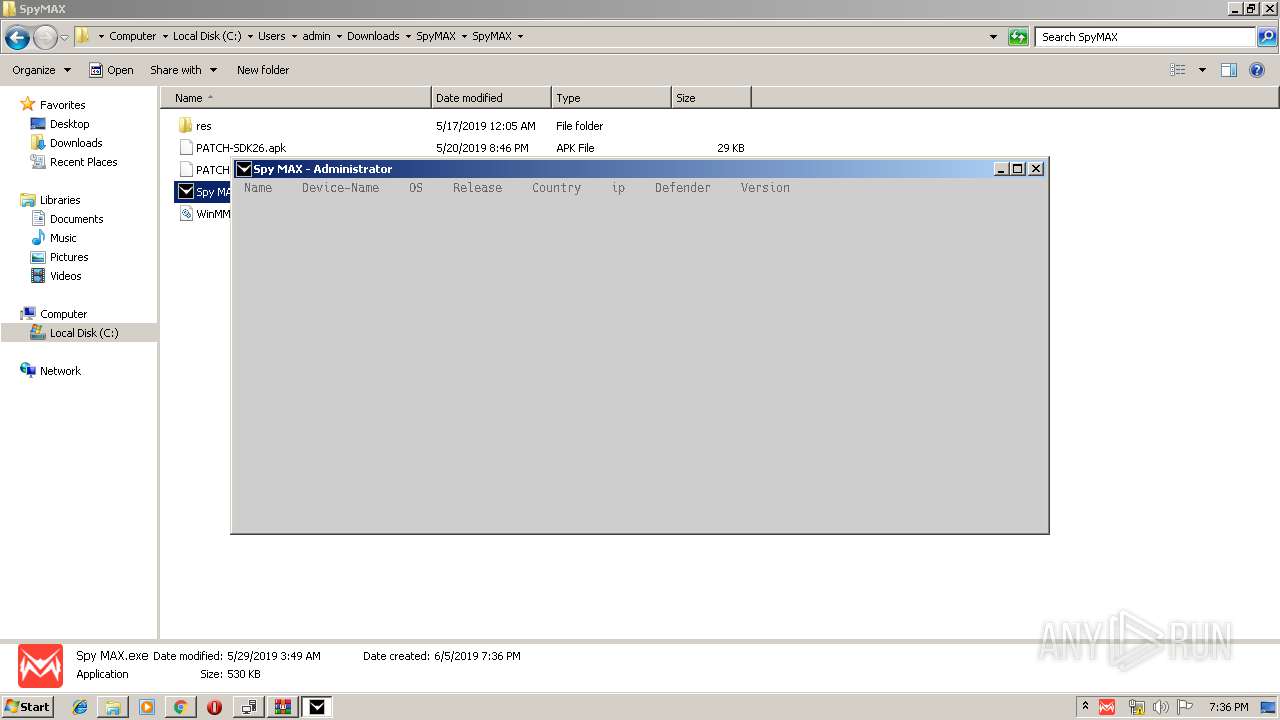1280x720 pixels.
Task: Expand dropdown arrow after Users breadcrumb
Action: [x=294, y=36]
